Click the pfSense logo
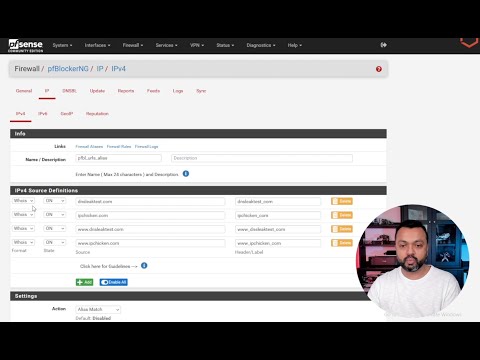 26,46
